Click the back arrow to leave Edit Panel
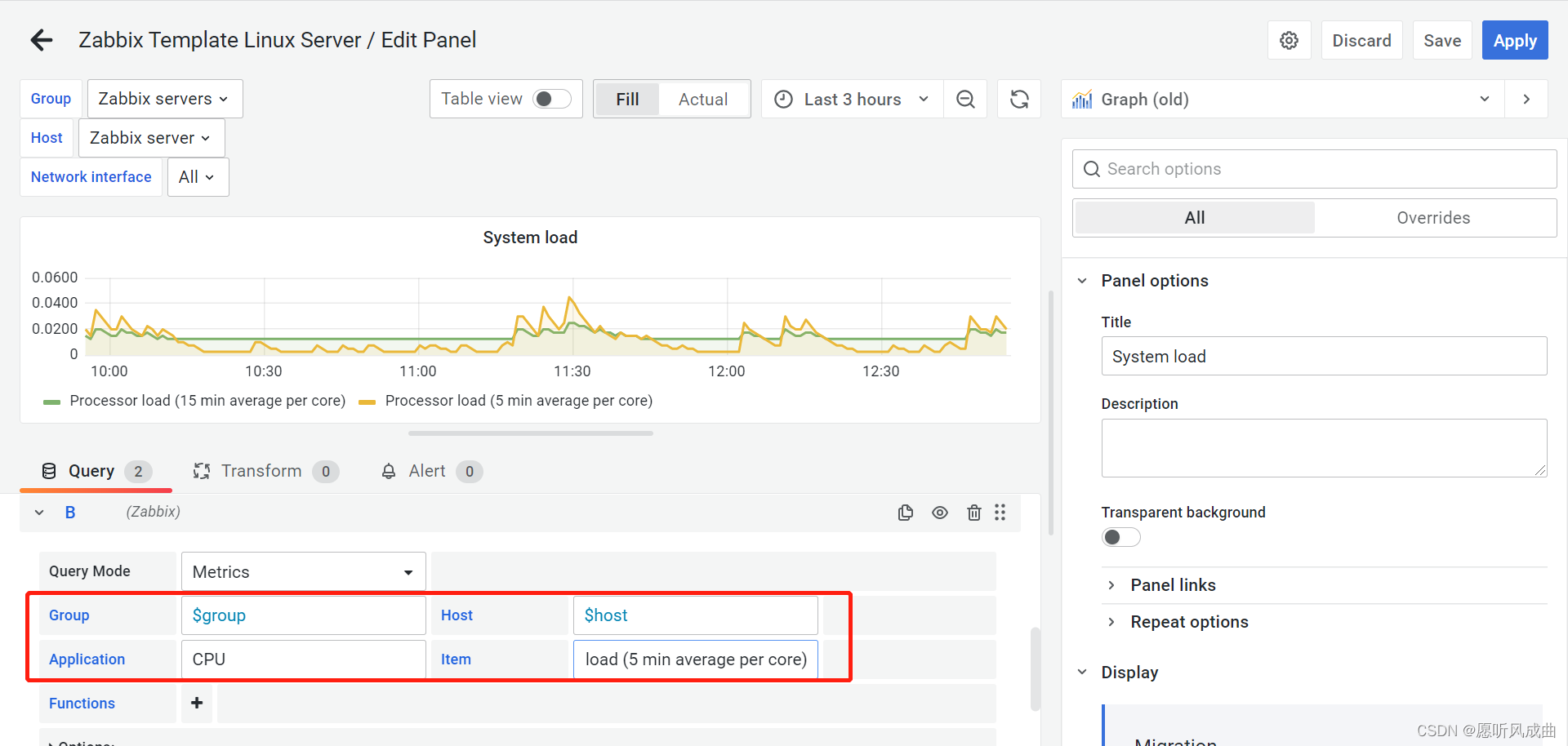This screenshot has width=1568, height=746. click(x=41, y=40)
